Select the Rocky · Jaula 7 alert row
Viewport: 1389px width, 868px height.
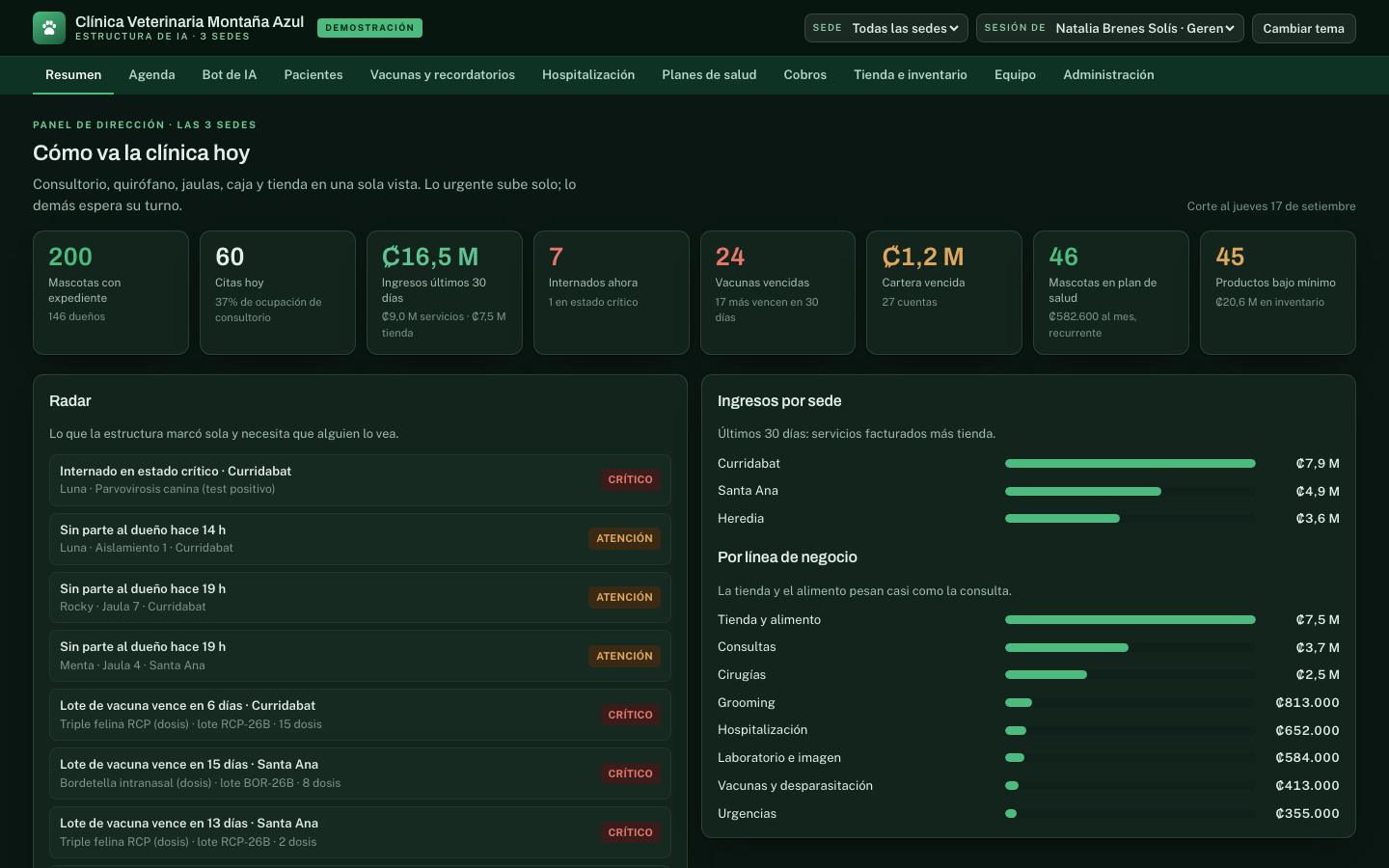coord(360,597)
